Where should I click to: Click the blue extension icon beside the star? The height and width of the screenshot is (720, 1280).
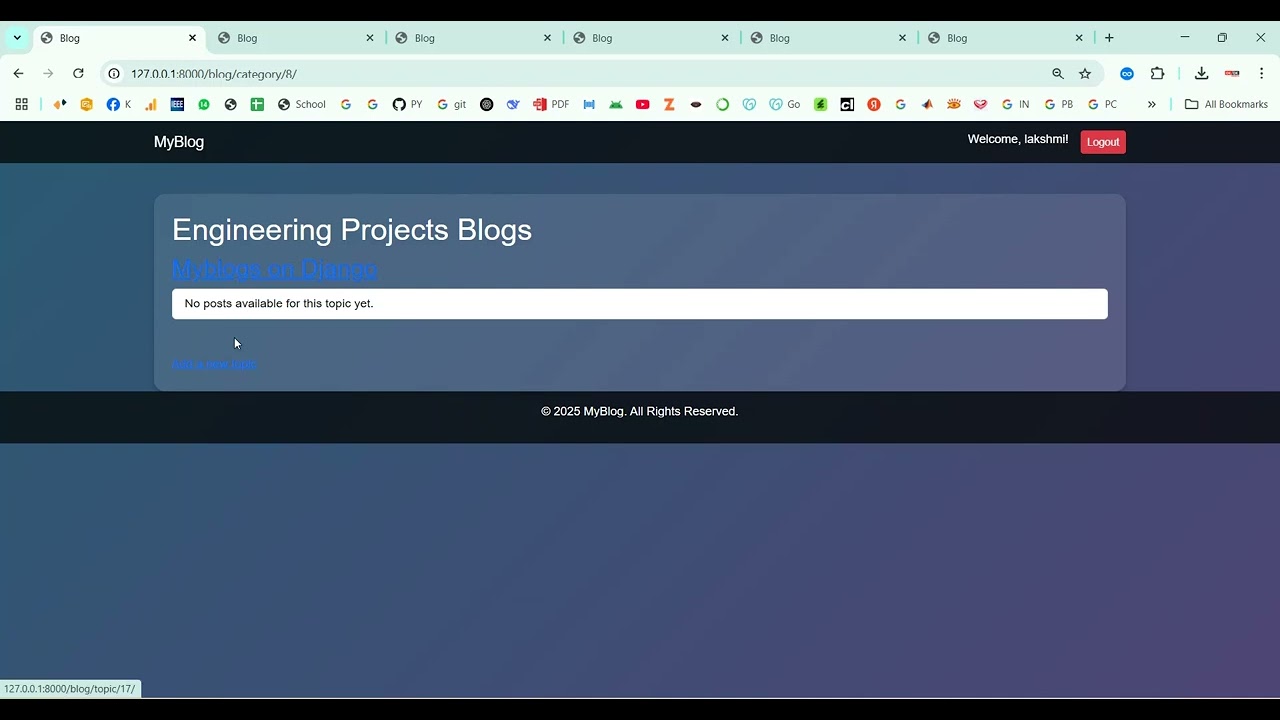pos(1127,73)
